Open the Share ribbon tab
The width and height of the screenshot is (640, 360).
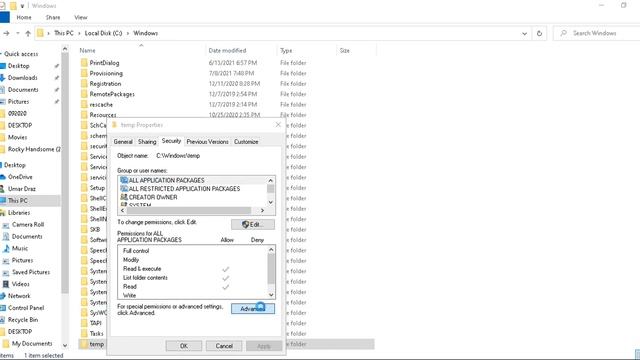click(x=53, y=18)
